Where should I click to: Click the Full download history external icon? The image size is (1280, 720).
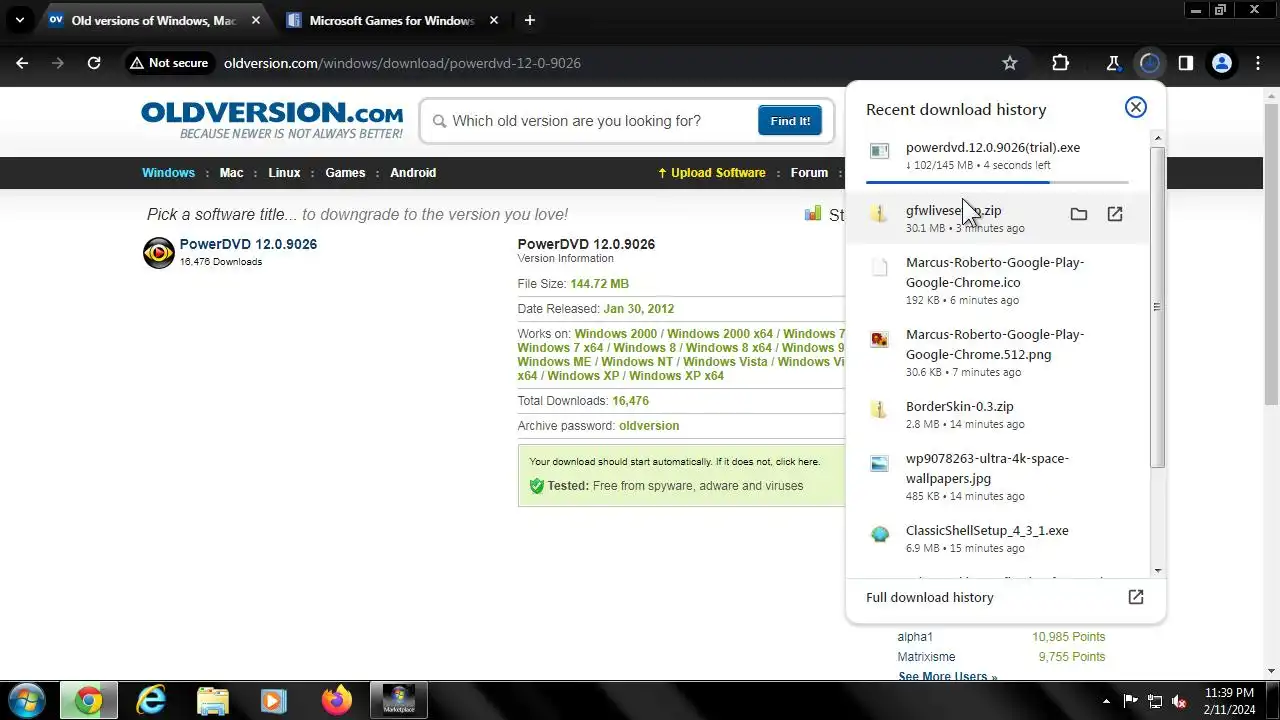(x=1136, y=597)
